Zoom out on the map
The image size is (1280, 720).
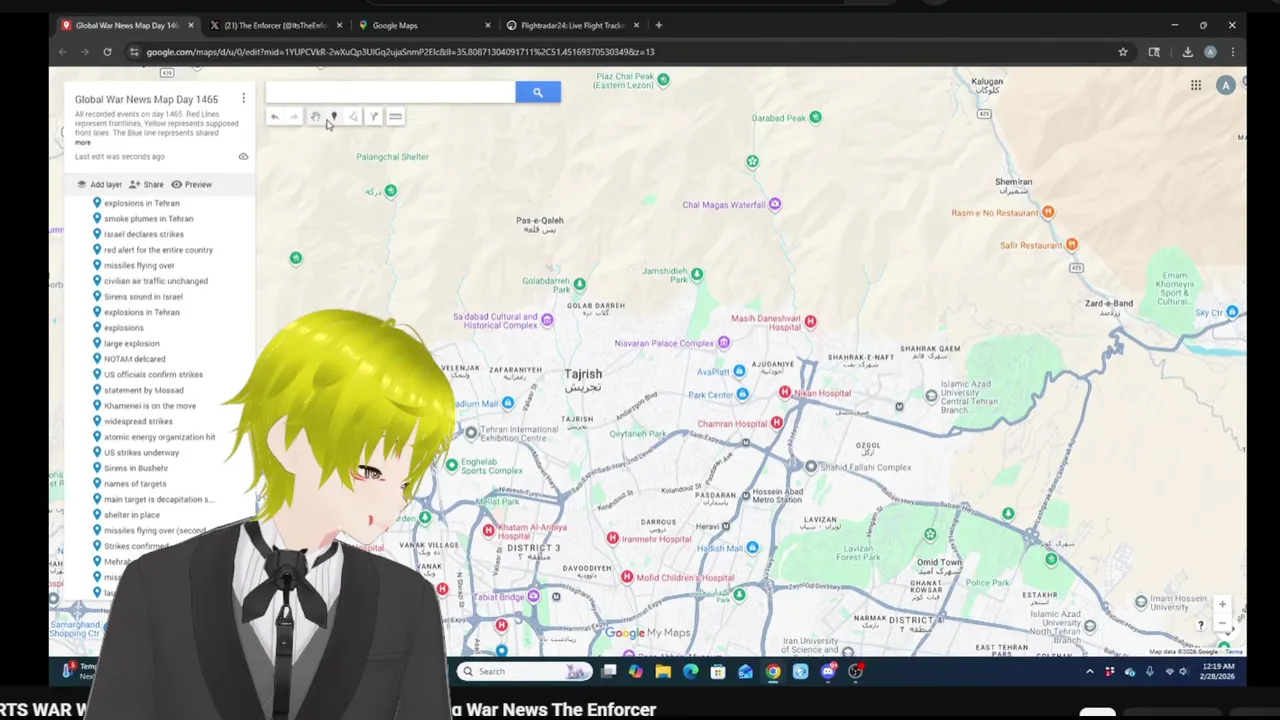(x=1222, y=625)
